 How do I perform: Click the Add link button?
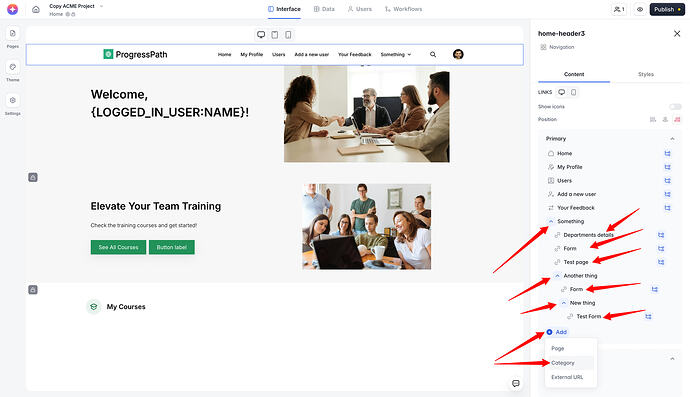point(557,332)
